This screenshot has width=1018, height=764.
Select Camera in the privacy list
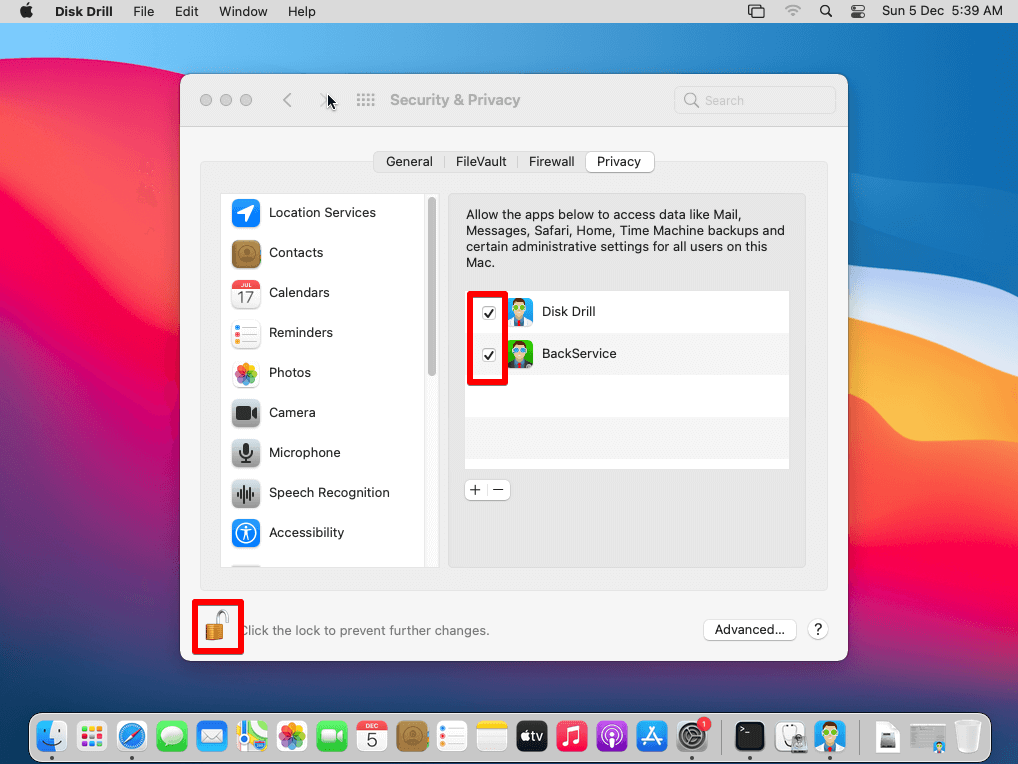click(322, 413)
